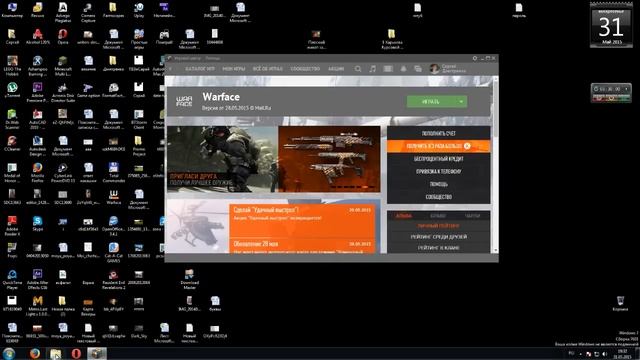Open the Total Commander desktop shortcut
The width and height of the screenshot is (640, 360).
coord(113,172)
